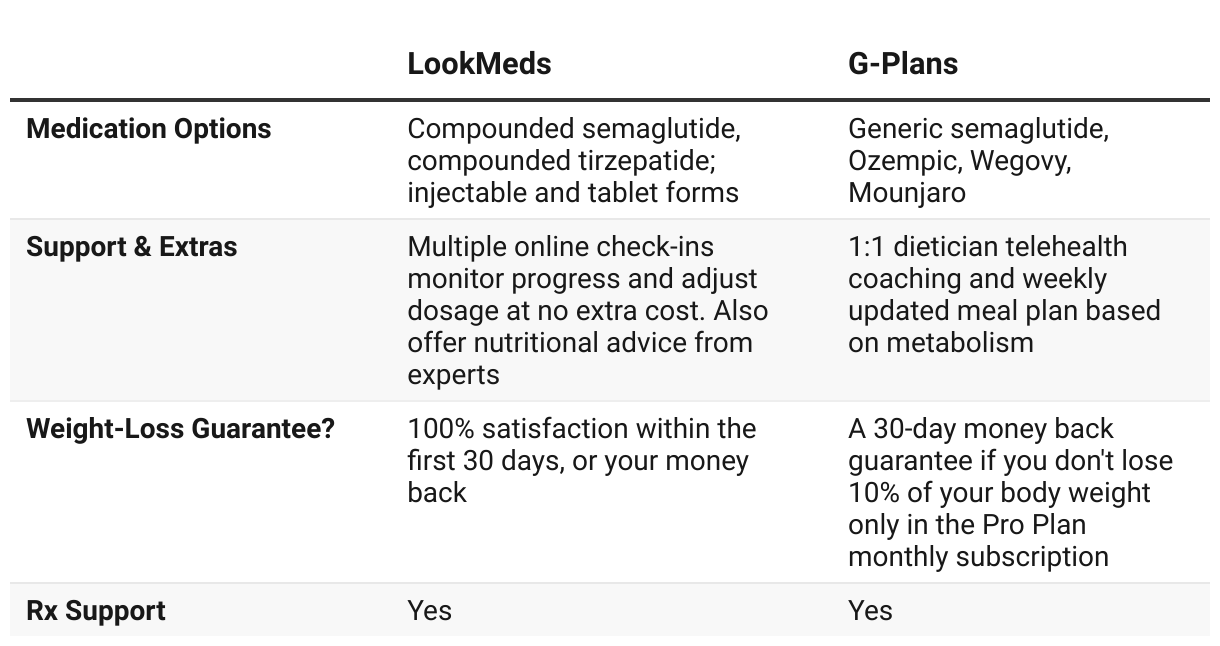Click the Rx Support row label
Image resolution: width=1220 pixels, height=646 pixels.
(96, 611)
